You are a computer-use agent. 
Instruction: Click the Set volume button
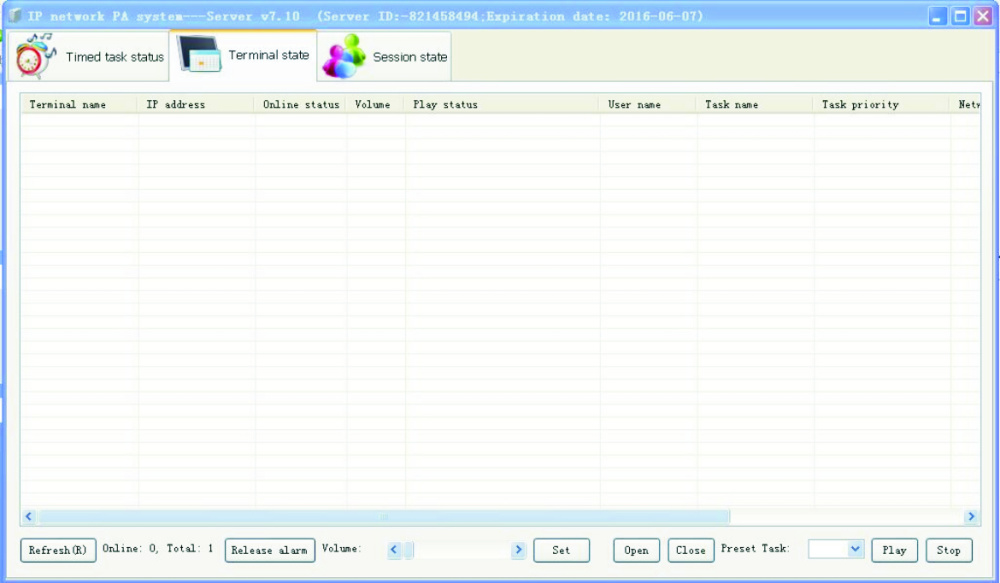coord(561,550)
